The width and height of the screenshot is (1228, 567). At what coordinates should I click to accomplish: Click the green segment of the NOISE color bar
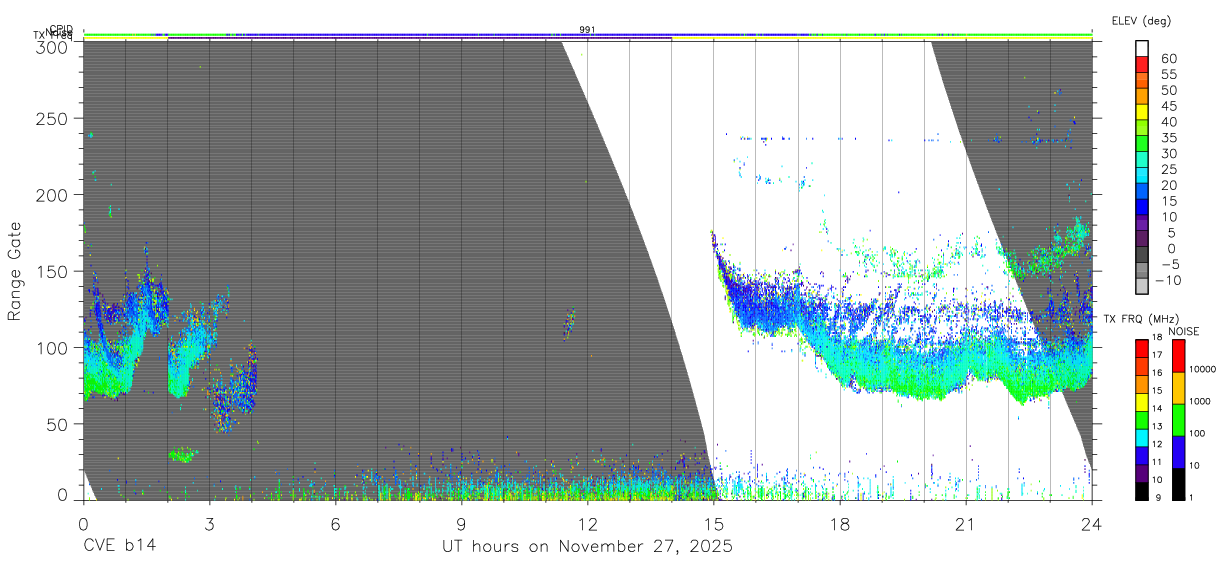1178,420
